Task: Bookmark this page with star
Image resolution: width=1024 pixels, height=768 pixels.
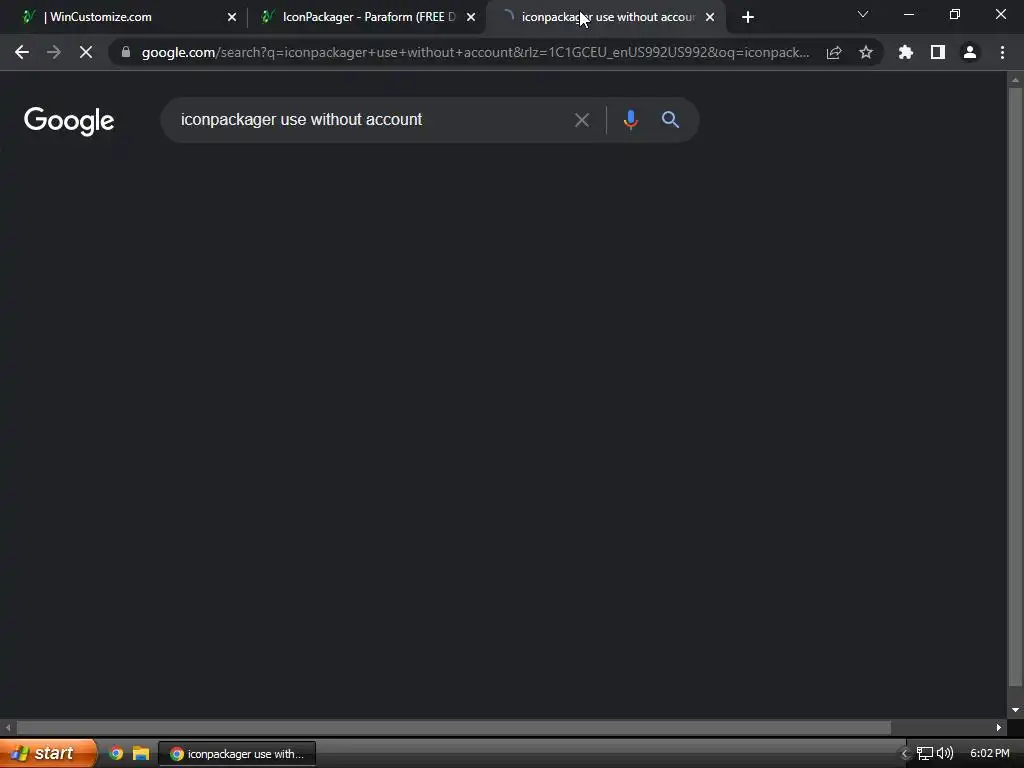Action: pyautogui.click(x=866, y=52)
